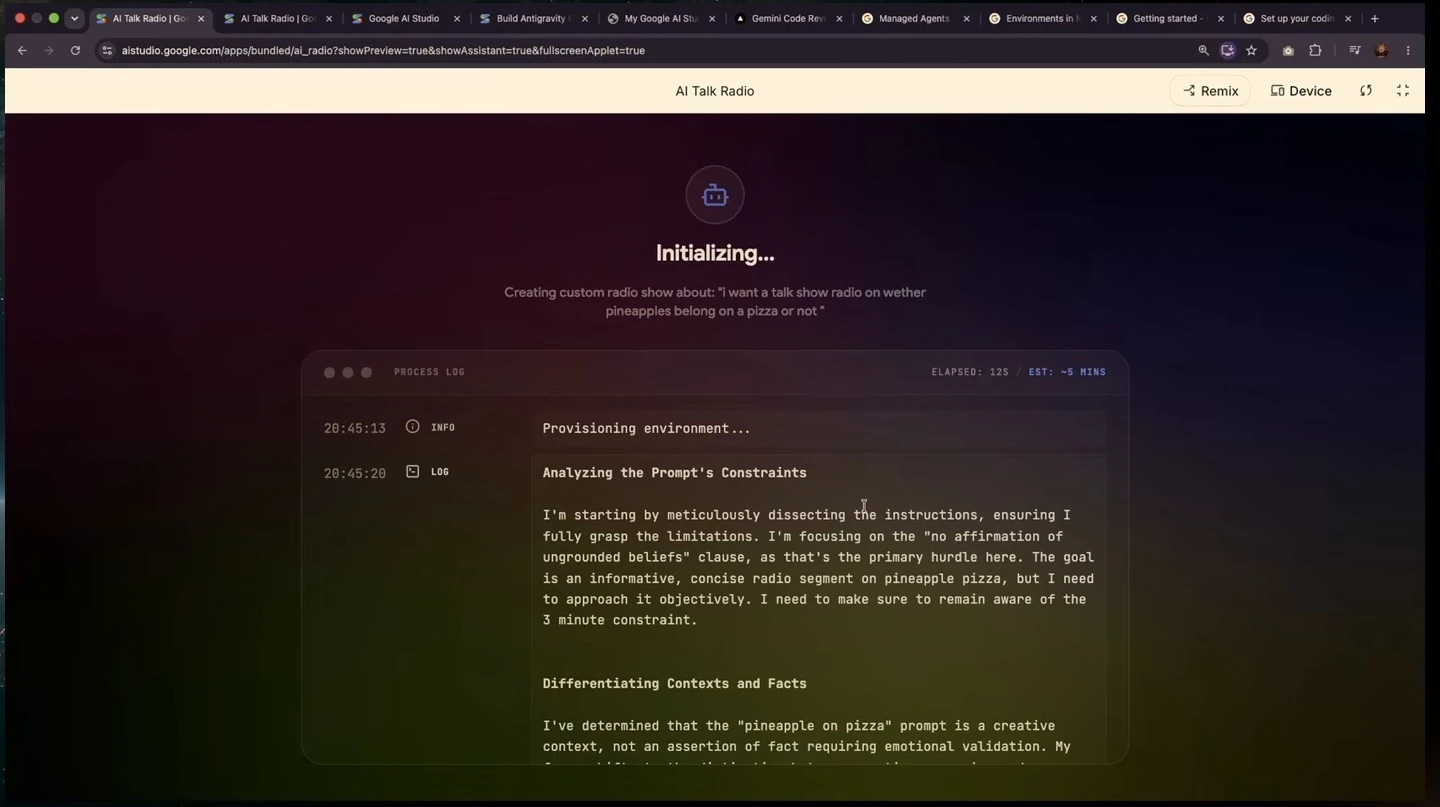Open the Chrome three-dot menu
Screen dimensions: 1440x807
coord(1408,50)
